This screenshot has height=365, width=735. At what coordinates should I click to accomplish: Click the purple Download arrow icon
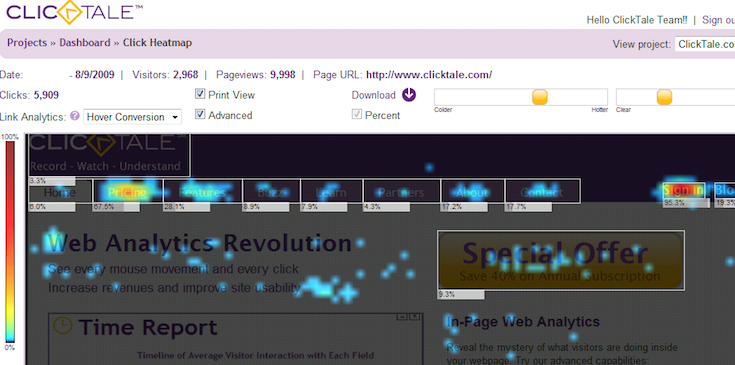pos(409,95)
